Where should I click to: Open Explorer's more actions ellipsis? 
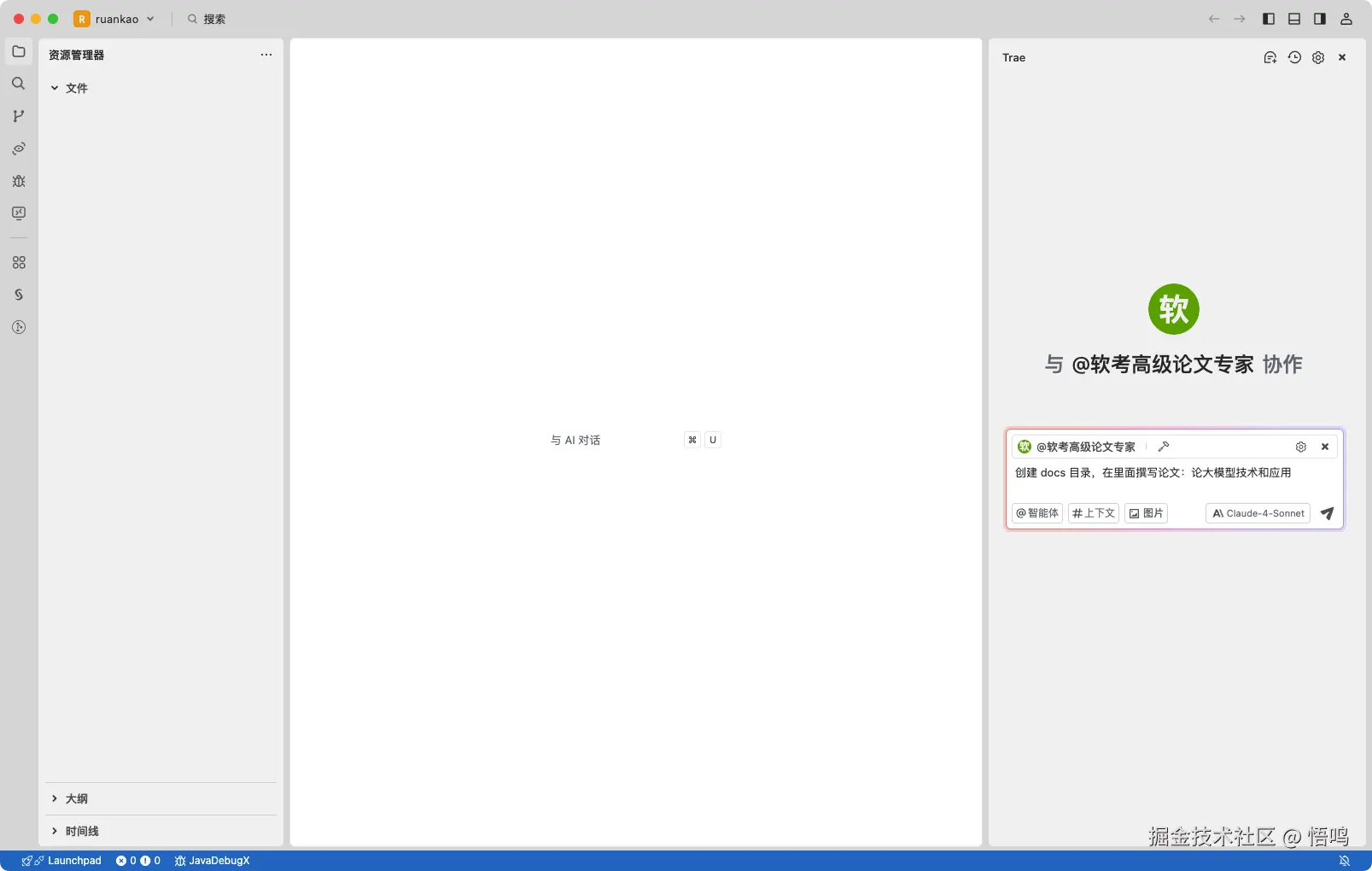tap(266, 55)
